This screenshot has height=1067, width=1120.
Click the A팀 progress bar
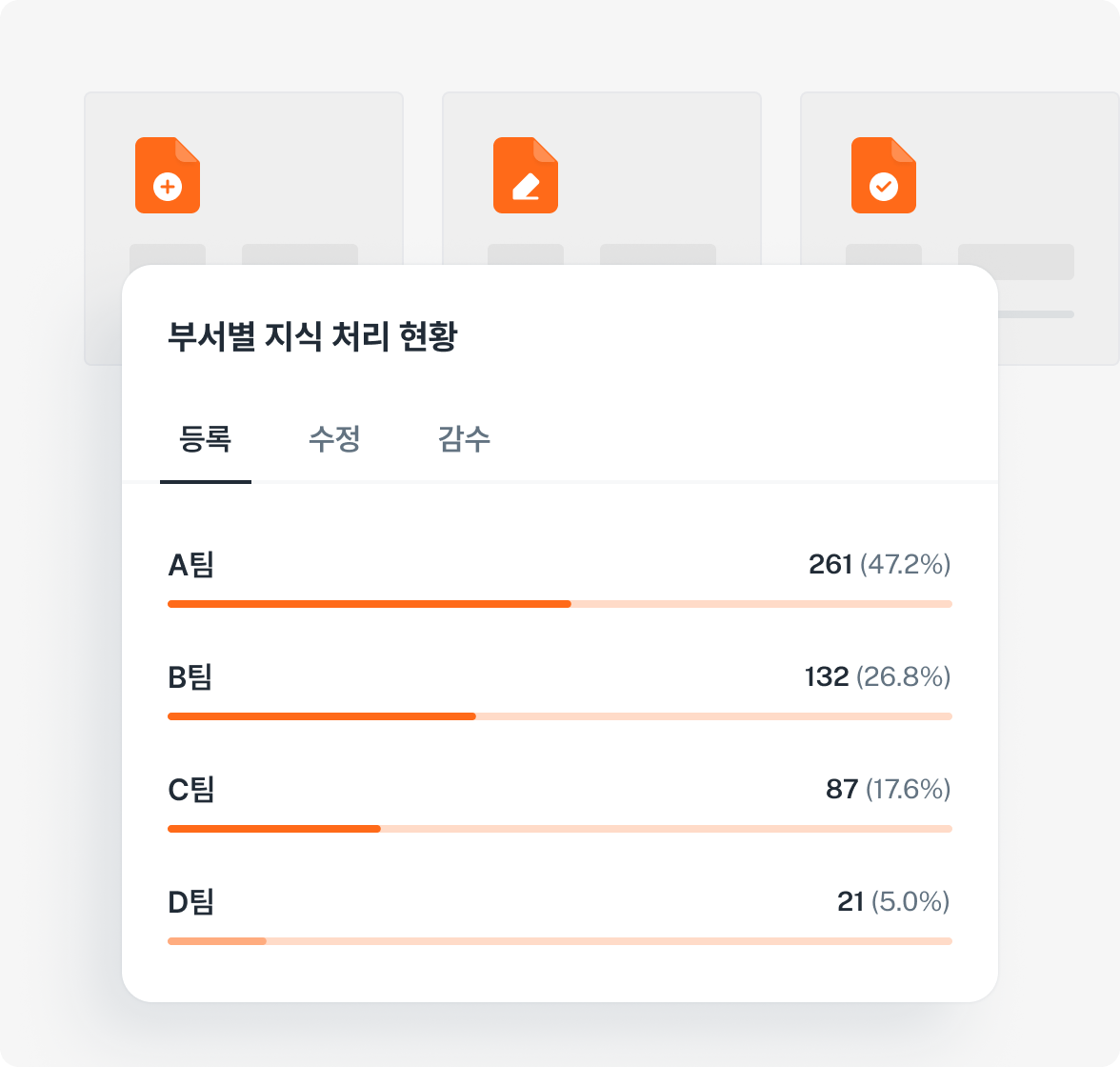tap(560, 604)
